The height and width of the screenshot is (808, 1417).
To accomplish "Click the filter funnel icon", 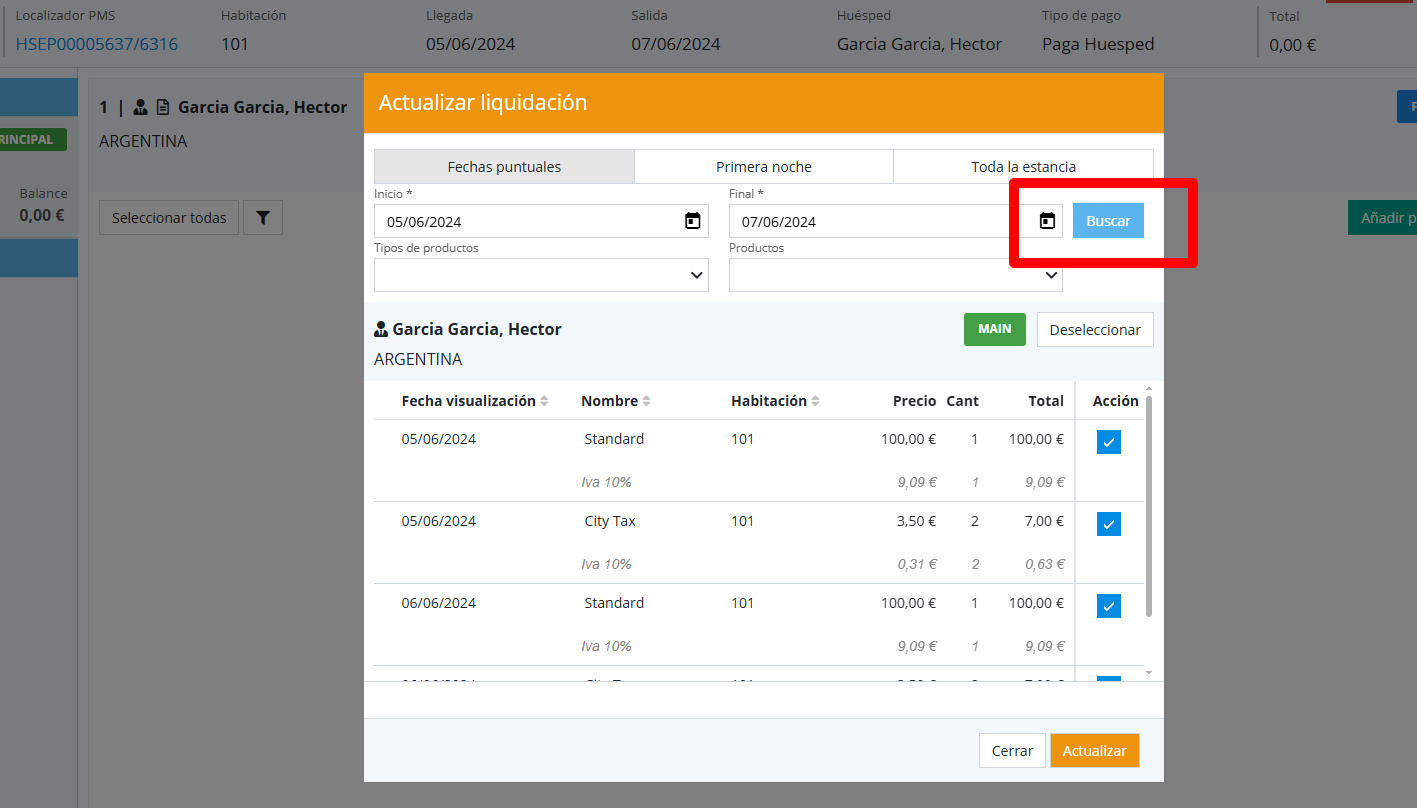I will point(262,217).
